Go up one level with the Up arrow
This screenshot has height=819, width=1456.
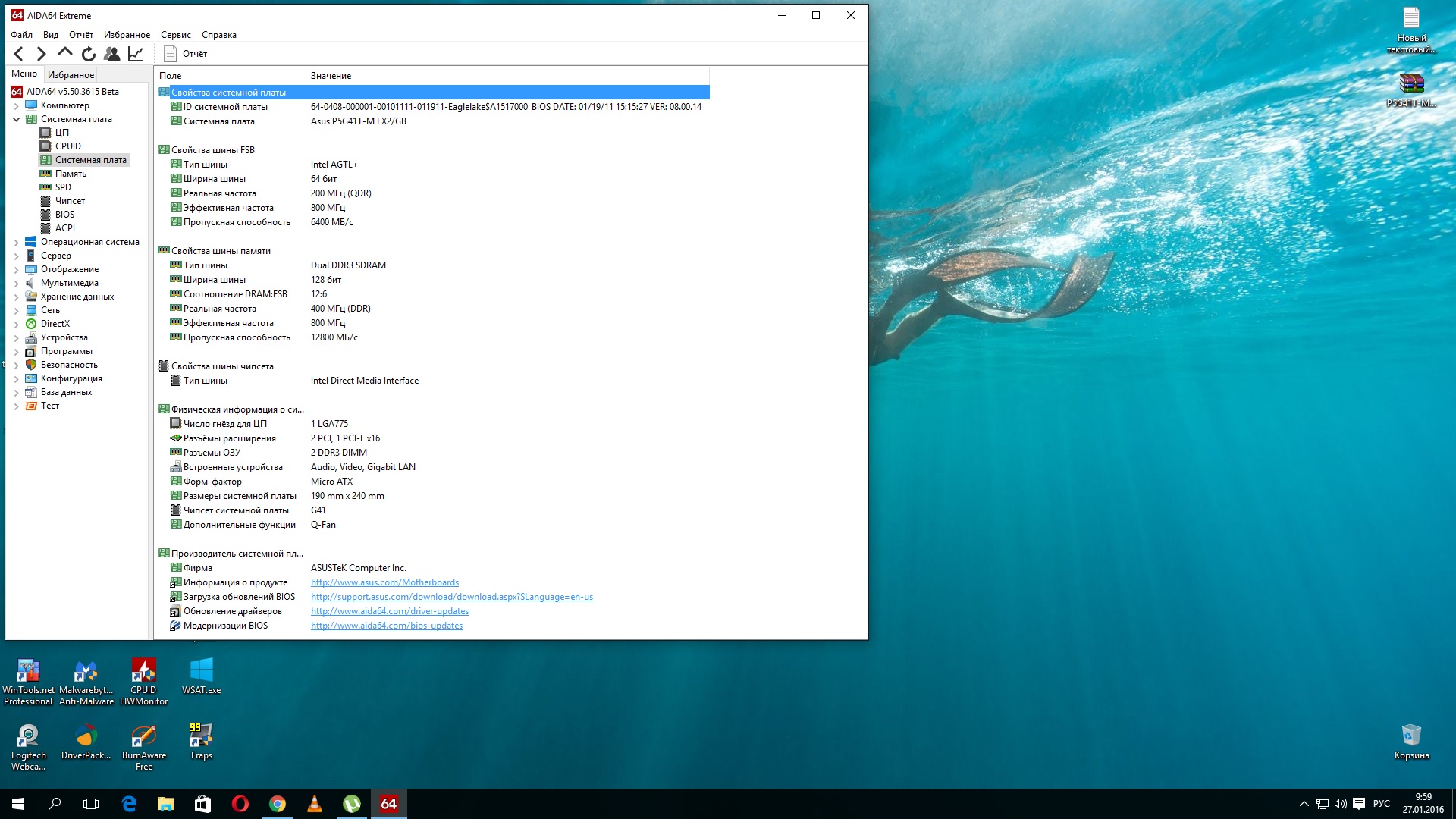pos(65,53)
